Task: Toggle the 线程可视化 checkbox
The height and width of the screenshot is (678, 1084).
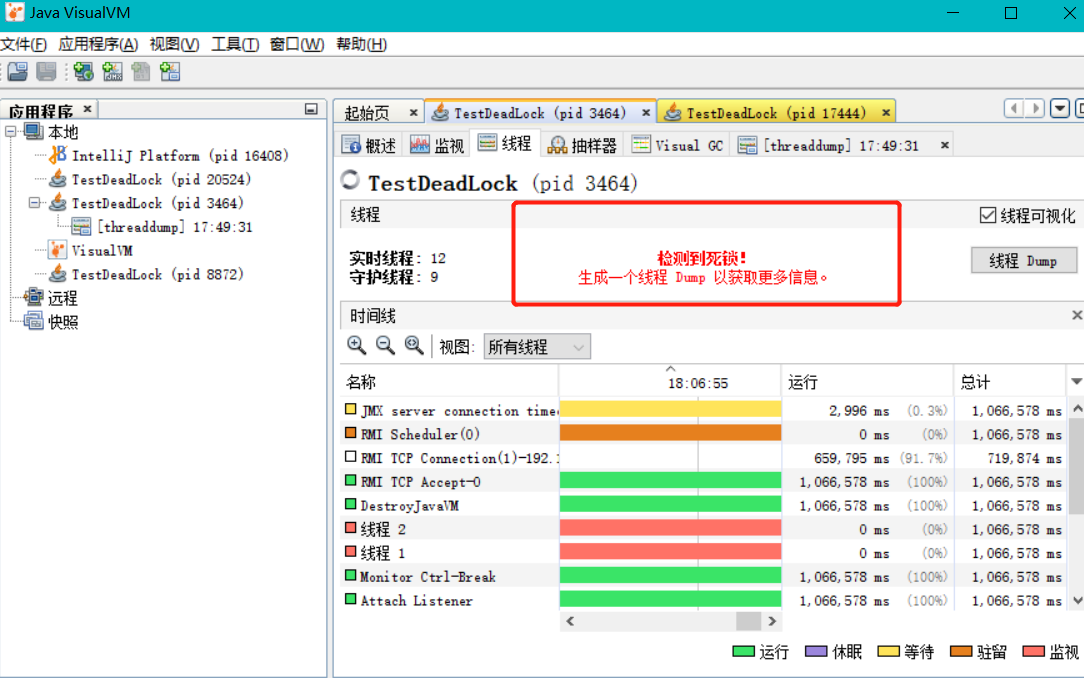Action: tap(988, 216)
